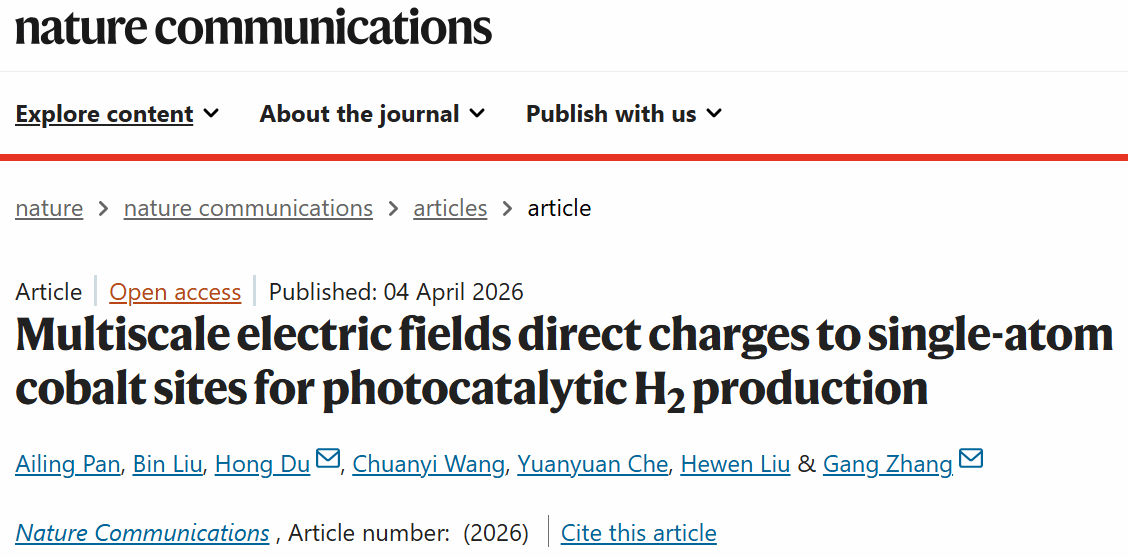Expand the Explore content menu
This screenshot has height=558, width=1128.
click(x=117, y=114)
